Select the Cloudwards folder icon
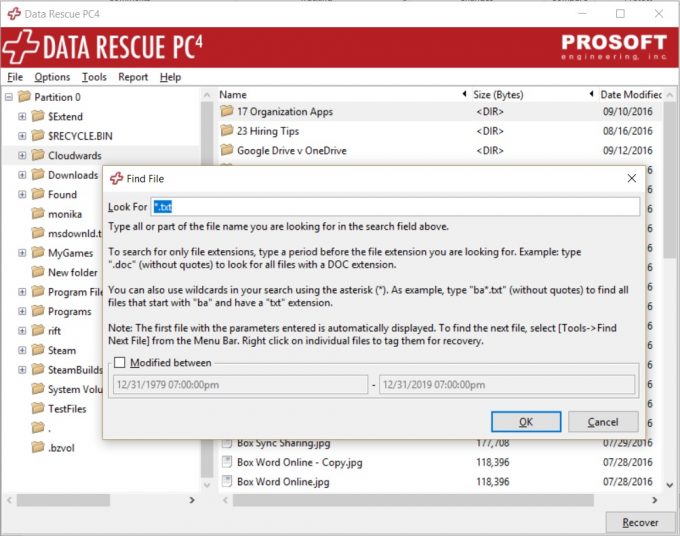The image size is (680, 536). [38, 155]
